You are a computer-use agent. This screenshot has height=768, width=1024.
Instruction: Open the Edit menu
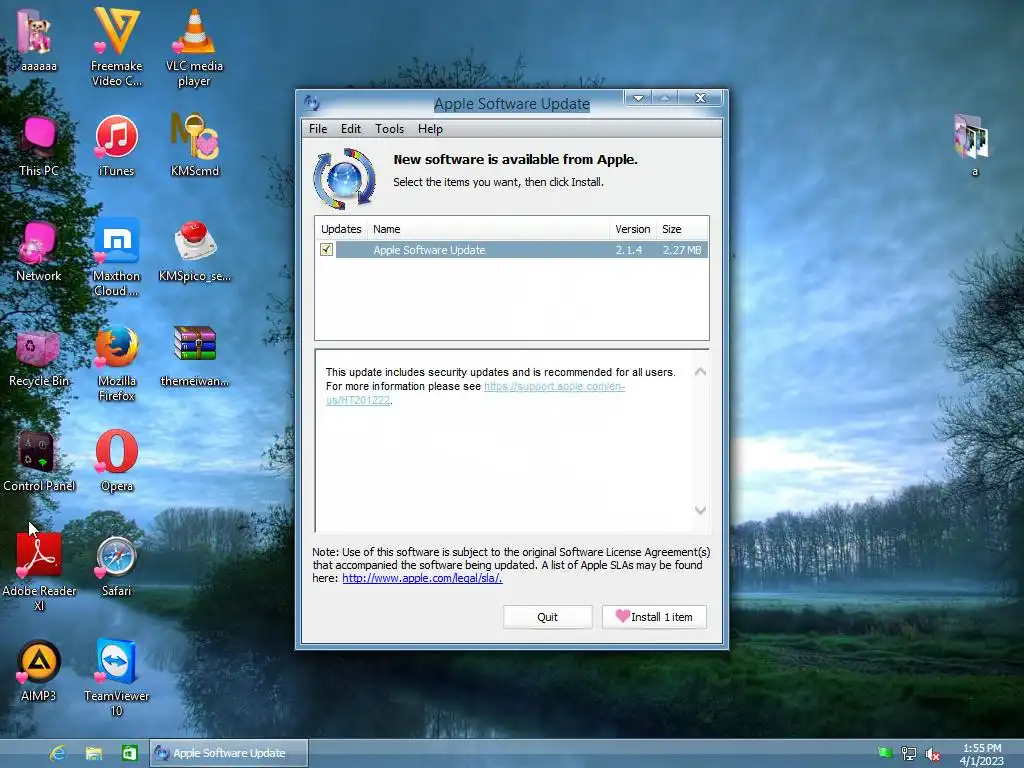[x=351, y=129]
